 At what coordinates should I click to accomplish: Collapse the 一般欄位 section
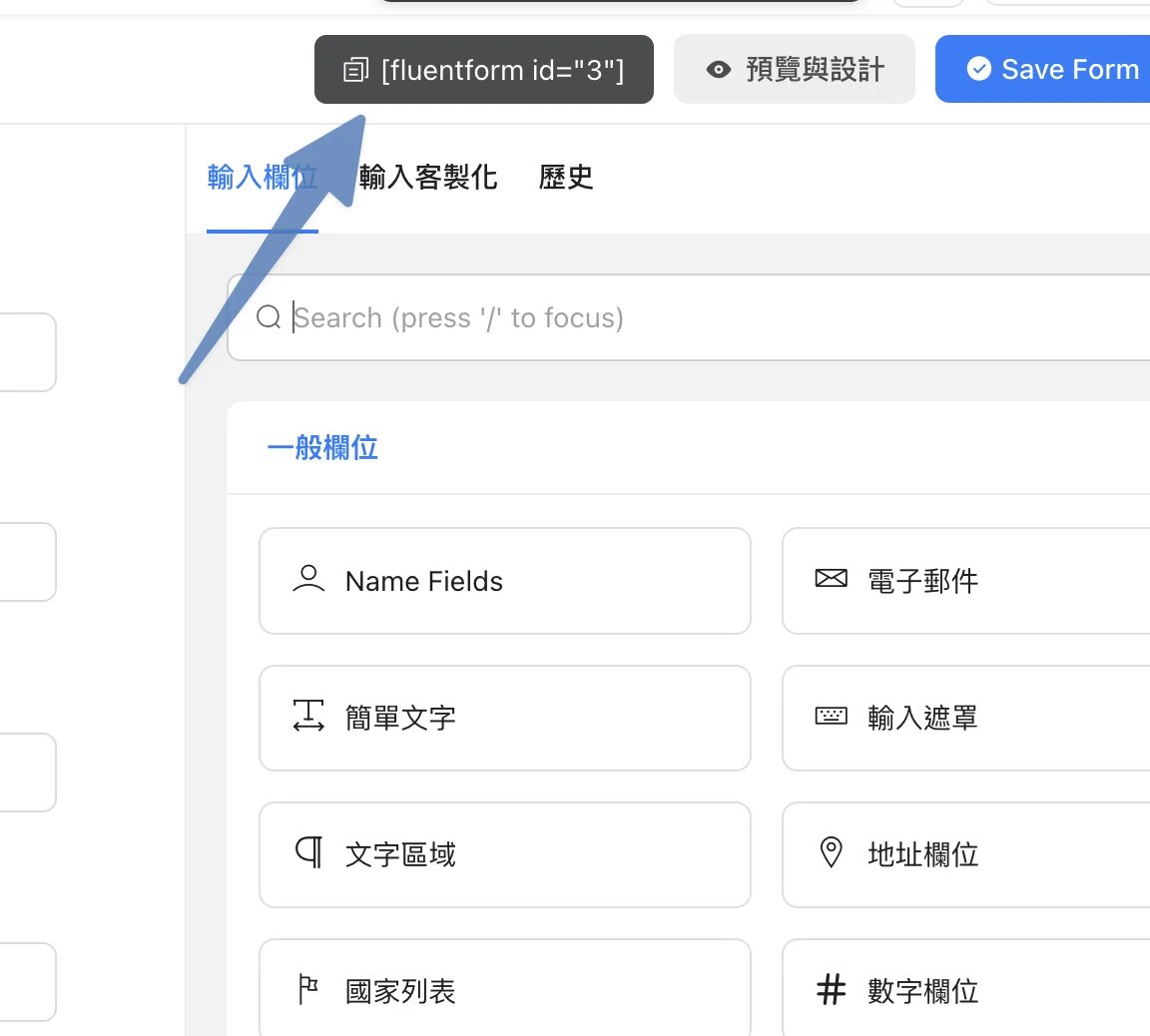pyautogui.click(x=322, y=448)
